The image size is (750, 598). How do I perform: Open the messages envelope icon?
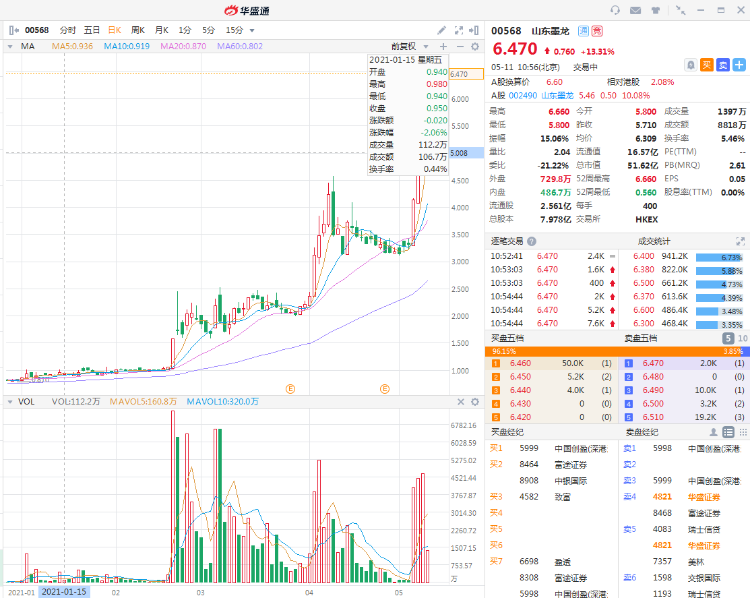[636, 10]
